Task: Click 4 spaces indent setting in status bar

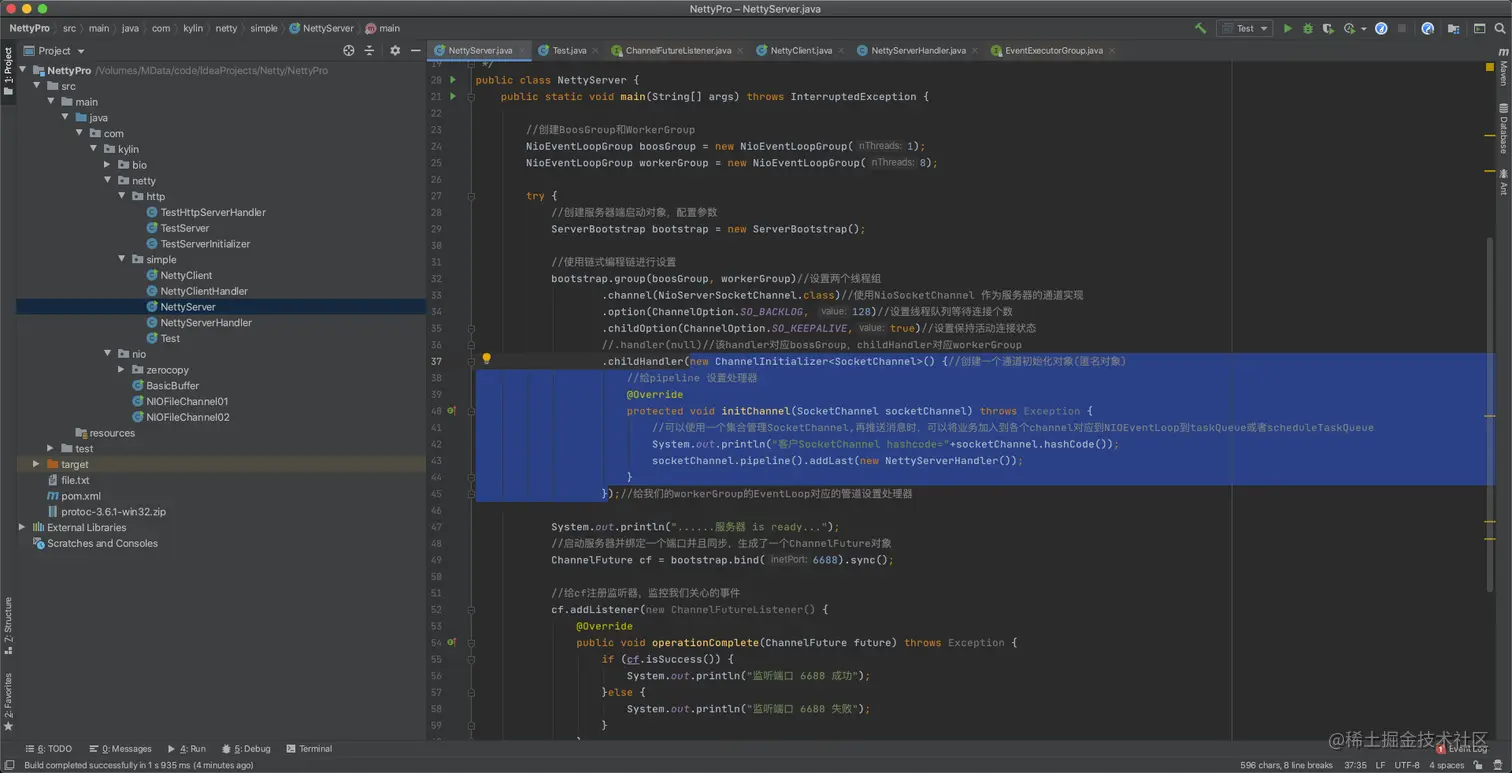Action: (x=1446, y=765)
